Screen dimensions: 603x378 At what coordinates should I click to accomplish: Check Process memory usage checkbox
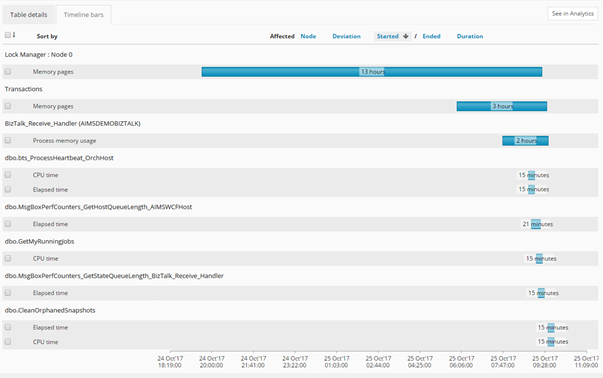pos(8,140)
